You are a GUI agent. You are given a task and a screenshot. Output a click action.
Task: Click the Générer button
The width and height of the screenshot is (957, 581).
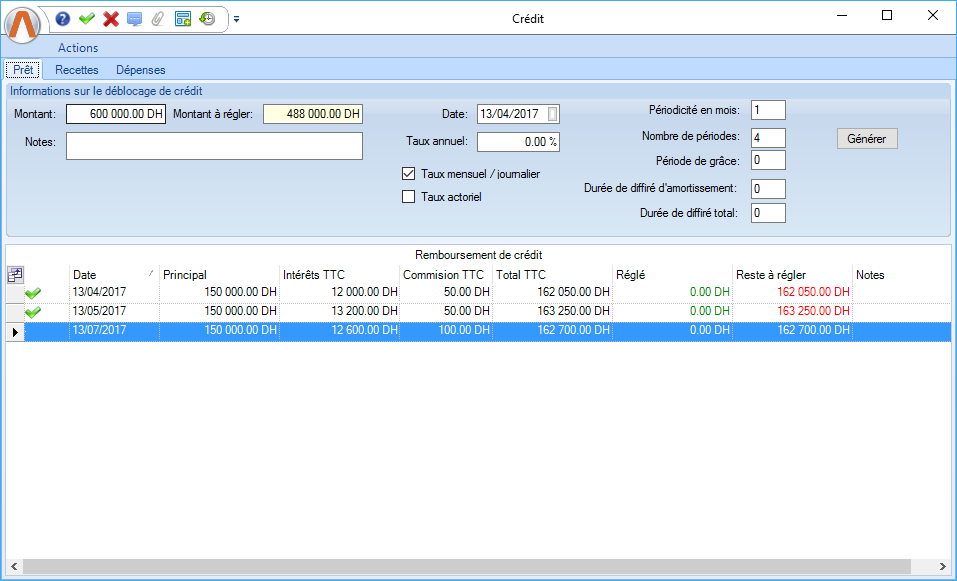tap(866, 139)
